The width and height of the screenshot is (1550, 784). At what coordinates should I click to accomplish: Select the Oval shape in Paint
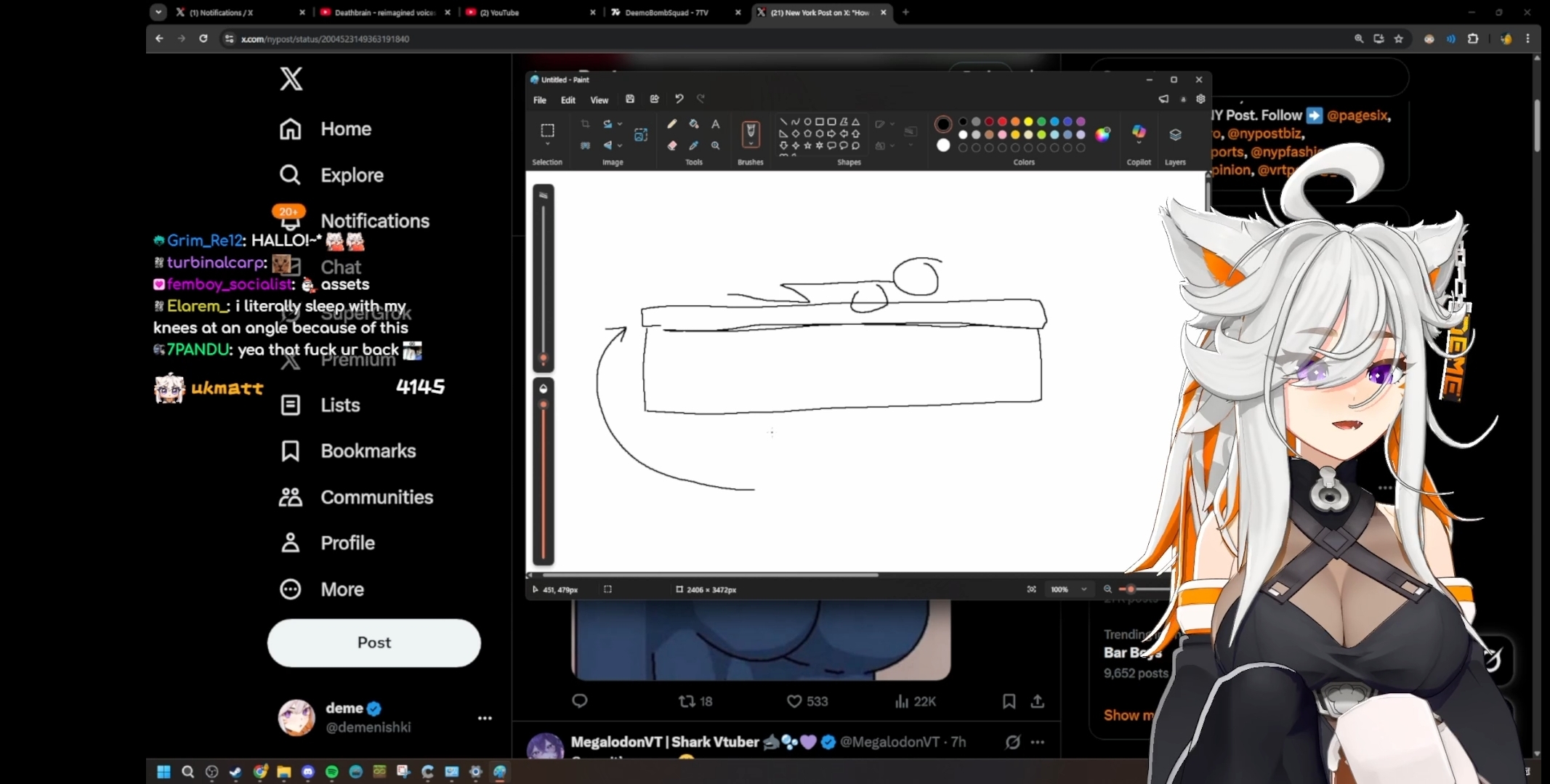(x=807, y=122)
